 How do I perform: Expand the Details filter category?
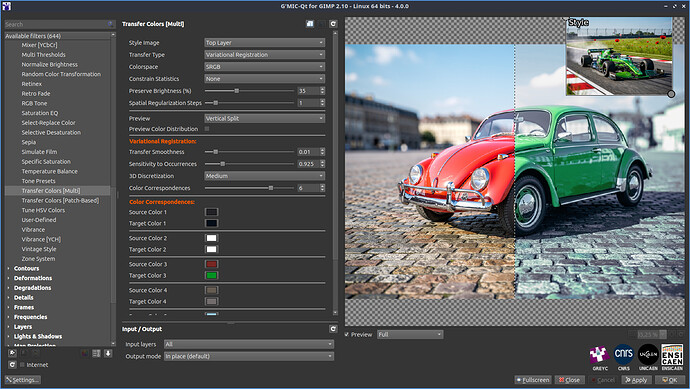pyautogui.click(x=8, y=297)
